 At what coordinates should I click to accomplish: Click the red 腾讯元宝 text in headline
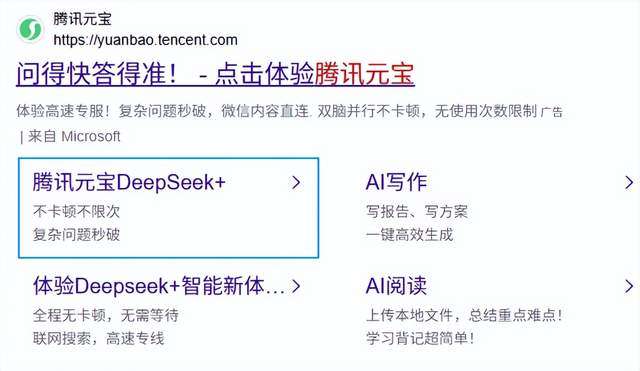(365, 74)
